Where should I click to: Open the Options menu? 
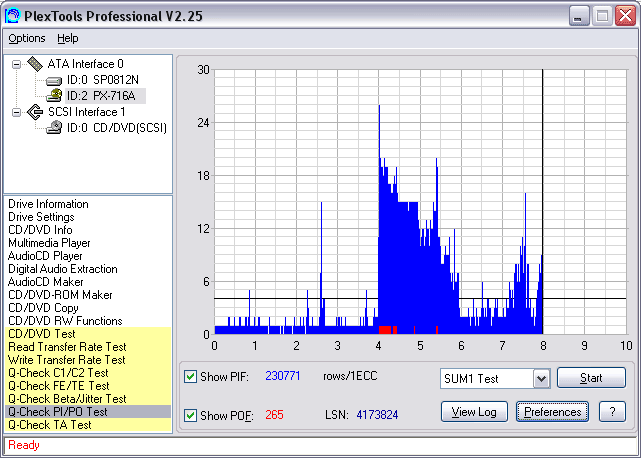click(x=27, y=38)
